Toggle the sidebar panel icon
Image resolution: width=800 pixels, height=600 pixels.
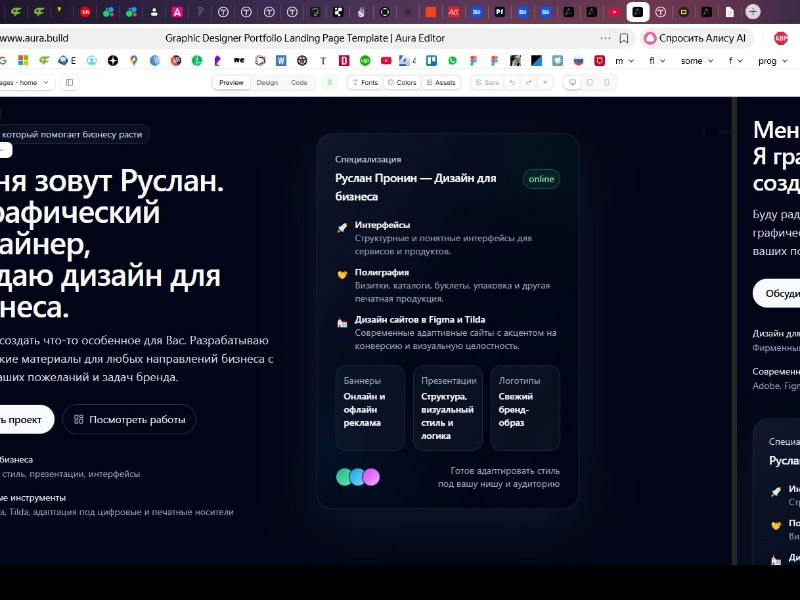tap(70, 83)
